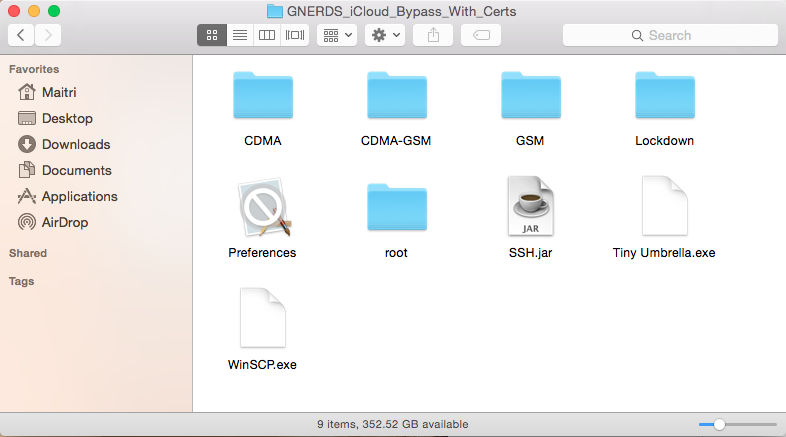Open the Action gear menu
Viewport: 786px width, 437px height.
385,35
